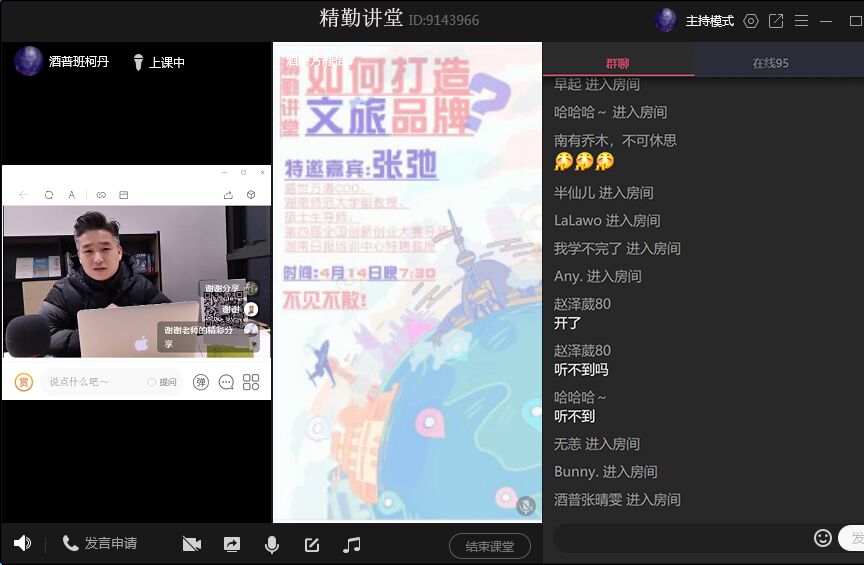Screen dimensions: 864x565
Task: Toggle the 弹 danmaku button
Action: pos(201,382)
